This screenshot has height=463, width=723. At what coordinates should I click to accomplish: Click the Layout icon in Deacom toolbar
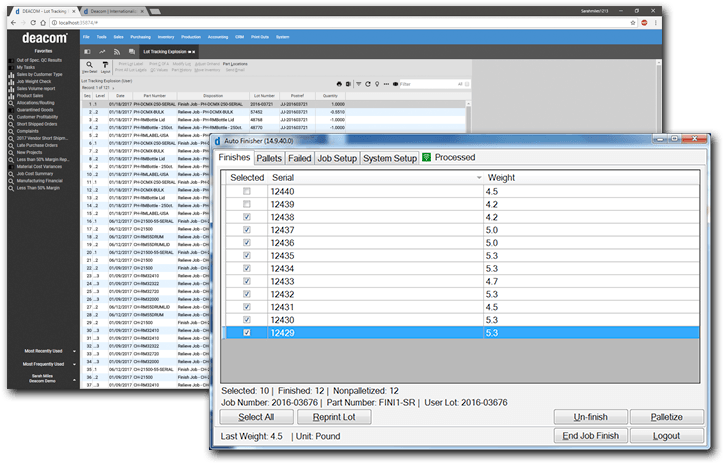pos(105,65)
